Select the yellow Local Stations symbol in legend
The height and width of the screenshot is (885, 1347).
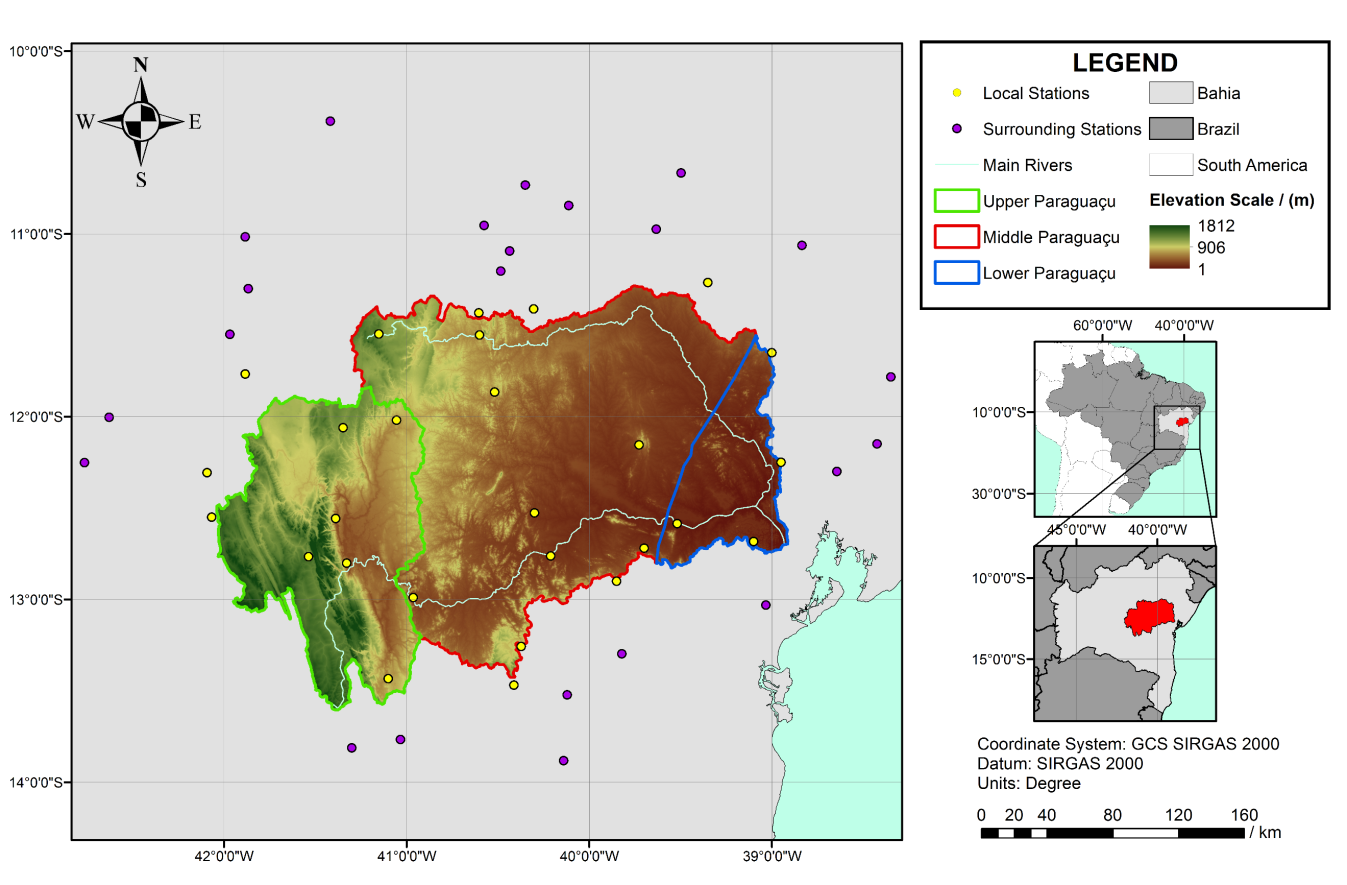point(957,93)
